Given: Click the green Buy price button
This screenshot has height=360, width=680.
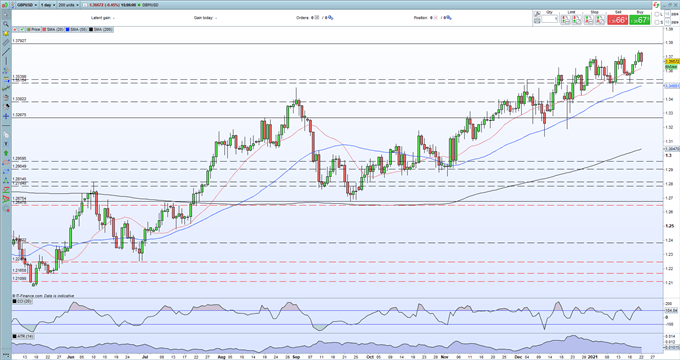Looking at the screenshot, I should [640, 20].
